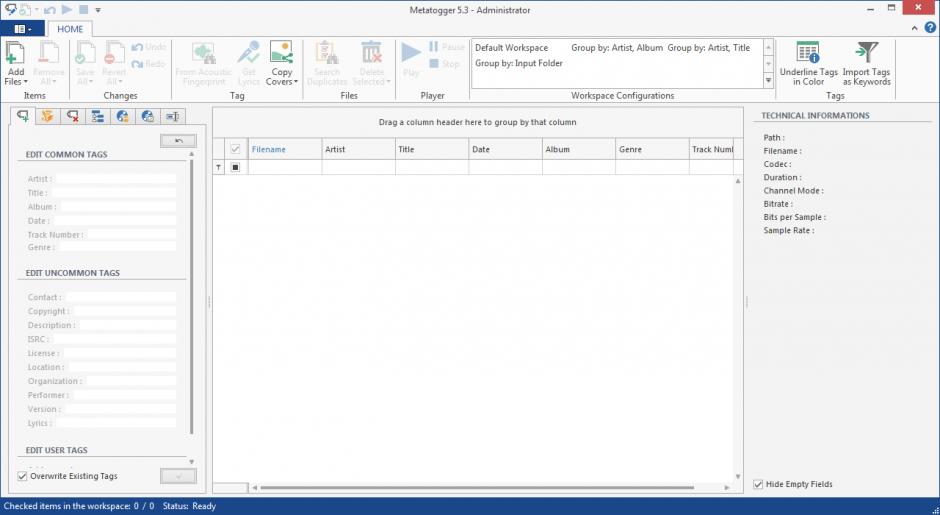Click the Get Lyrics microphone icon

click(248, 53)
